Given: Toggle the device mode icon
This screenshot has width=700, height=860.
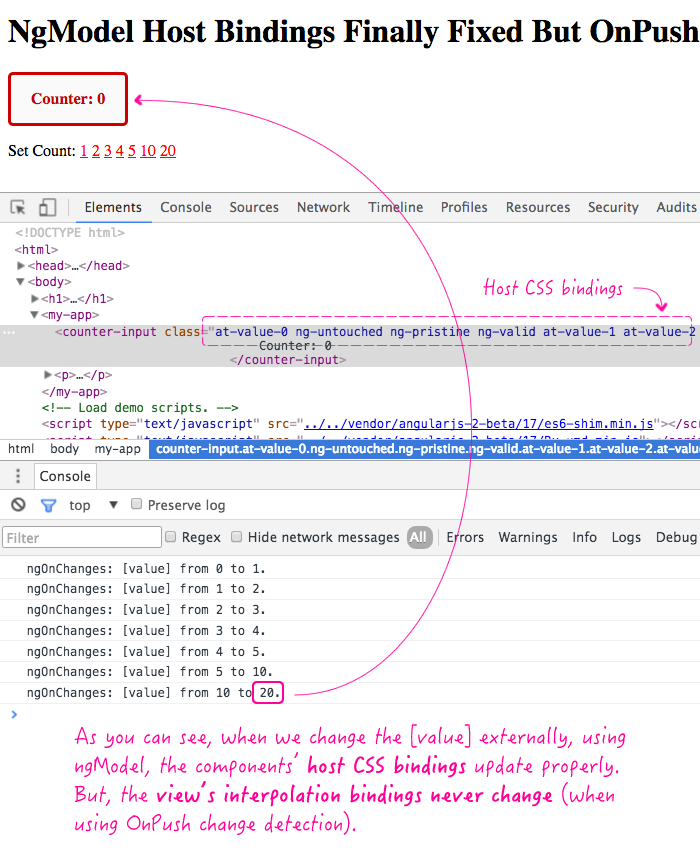Looking at the screenshot, I should (47, 208).
